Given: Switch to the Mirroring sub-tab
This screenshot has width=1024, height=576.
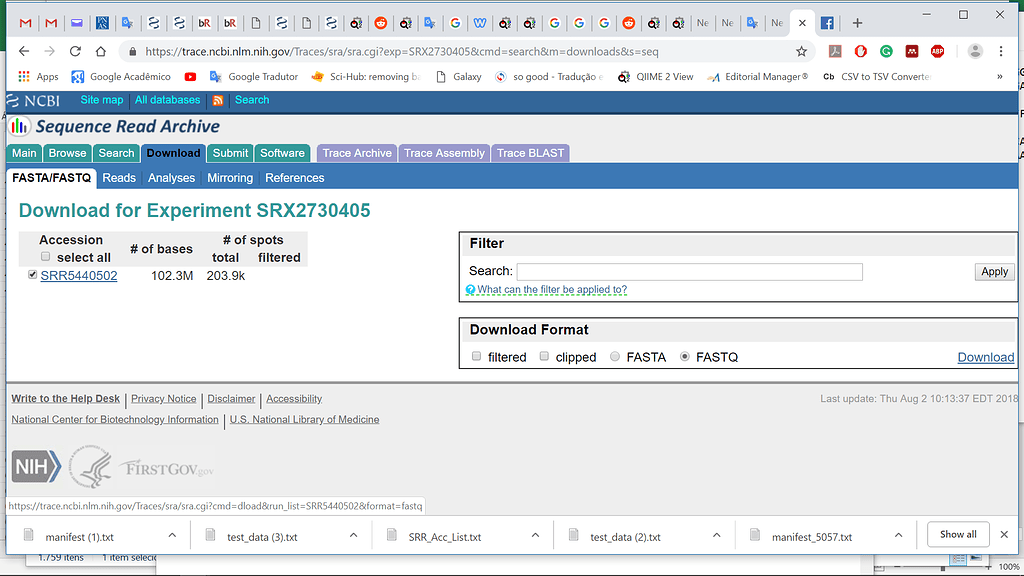Looking at the screenshot, I should tap(230, 178).
